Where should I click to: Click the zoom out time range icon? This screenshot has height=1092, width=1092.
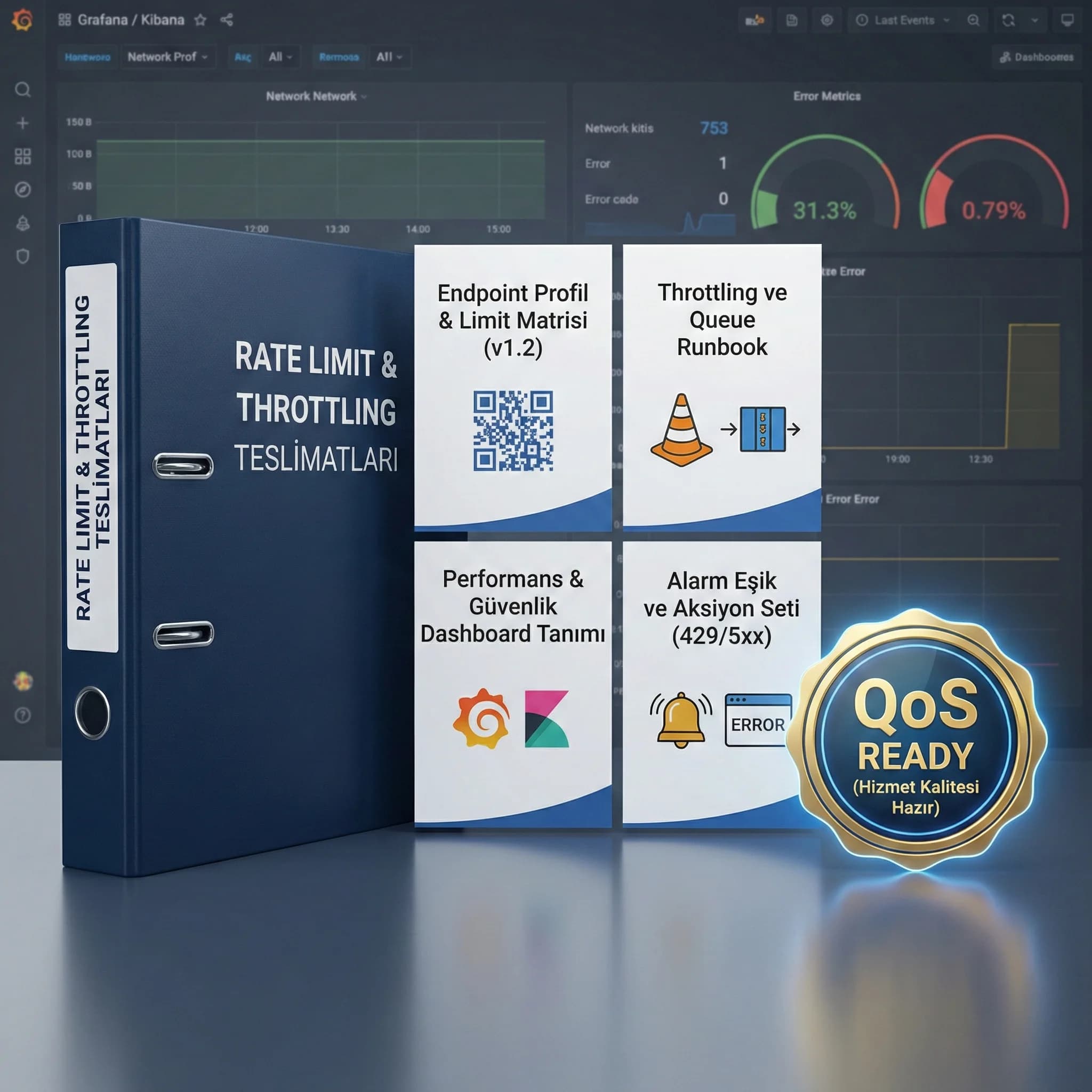[x=973, y=20]
